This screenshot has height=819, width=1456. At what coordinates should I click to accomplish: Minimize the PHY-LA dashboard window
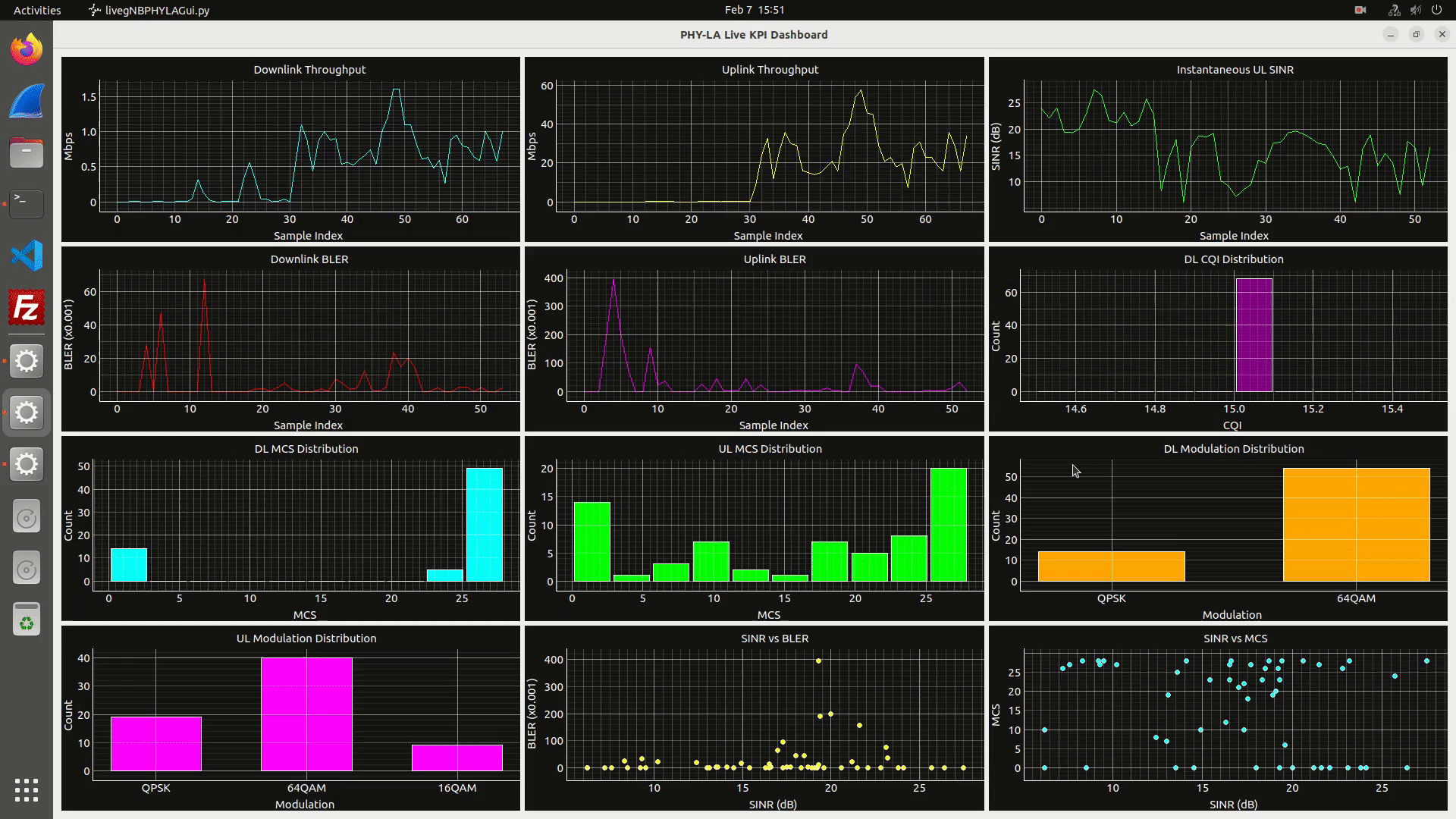[x=1390, y=35]
